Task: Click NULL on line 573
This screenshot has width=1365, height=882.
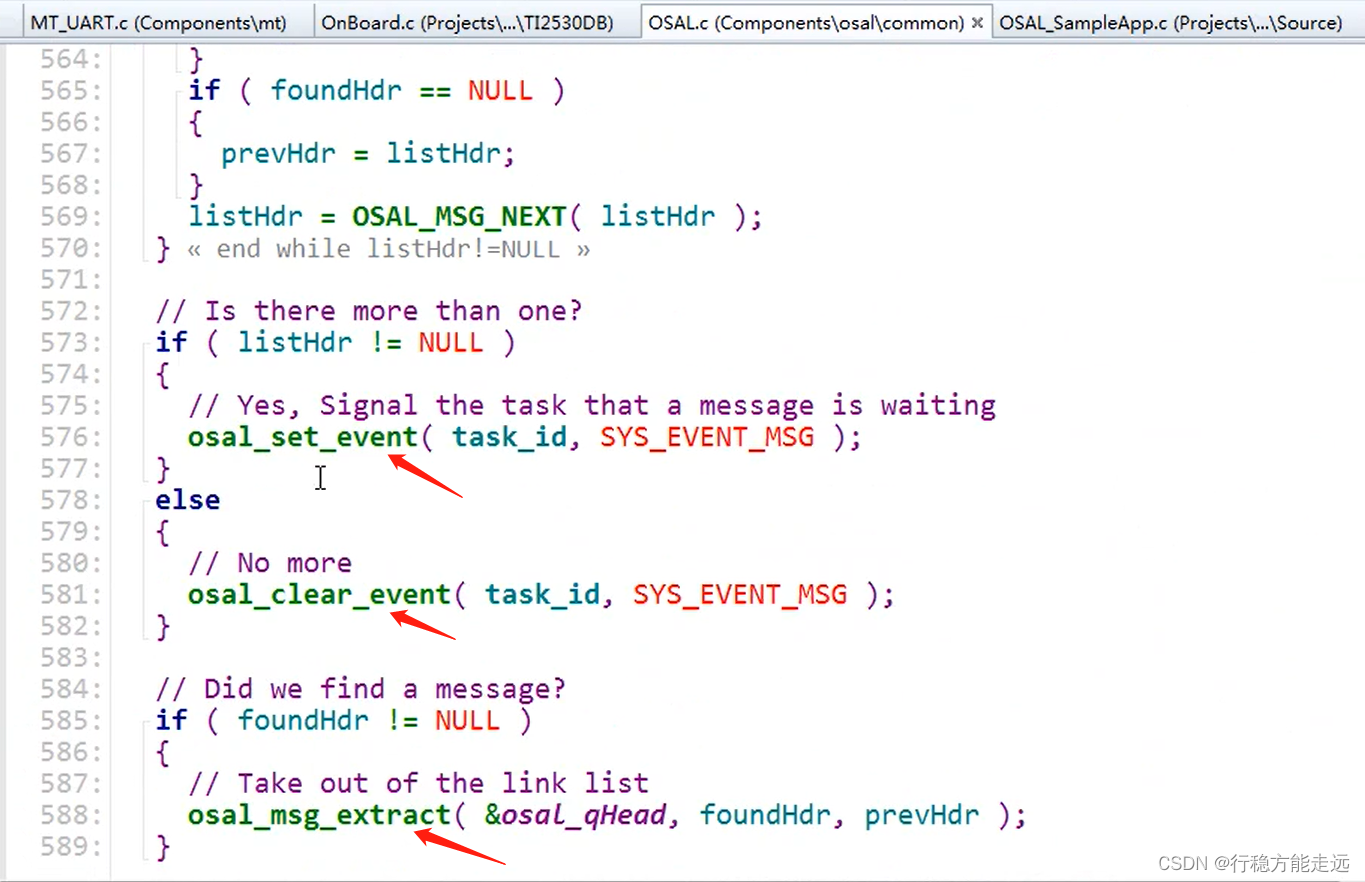Action: click(451, 343)
